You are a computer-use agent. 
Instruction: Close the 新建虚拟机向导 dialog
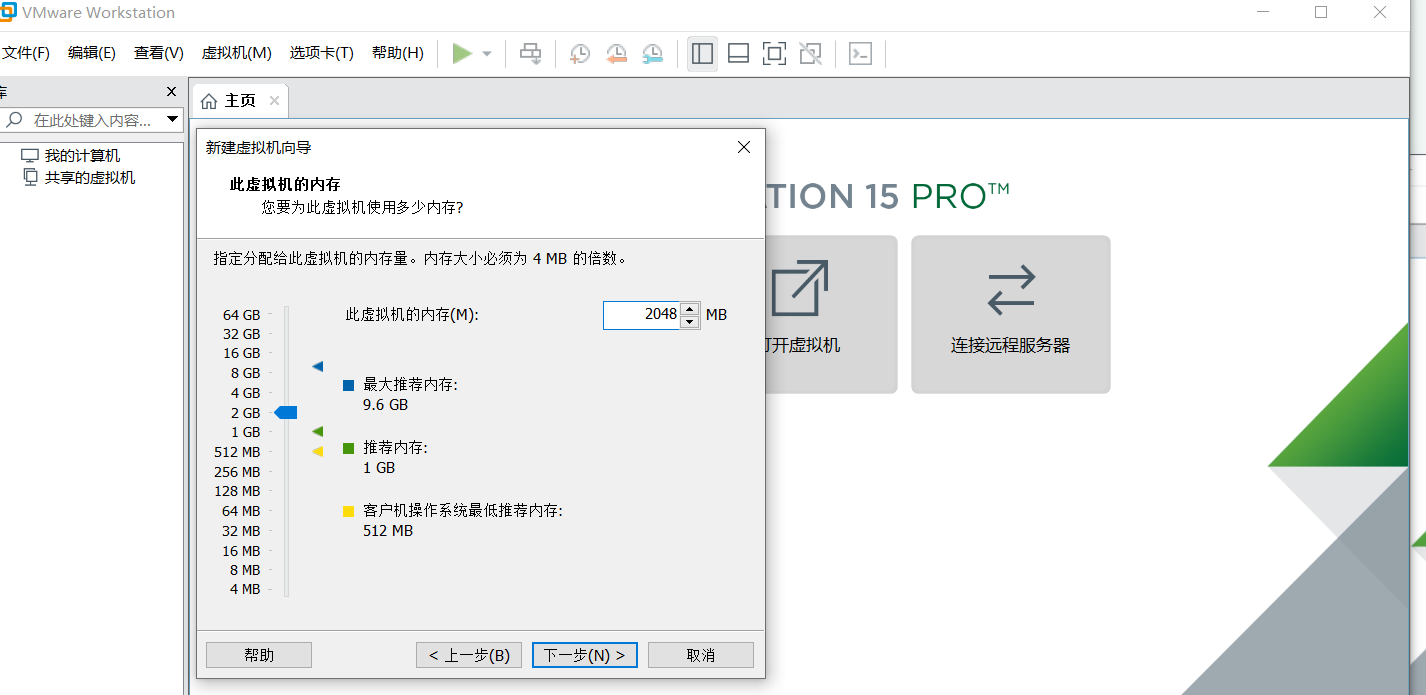pos(743,147)
